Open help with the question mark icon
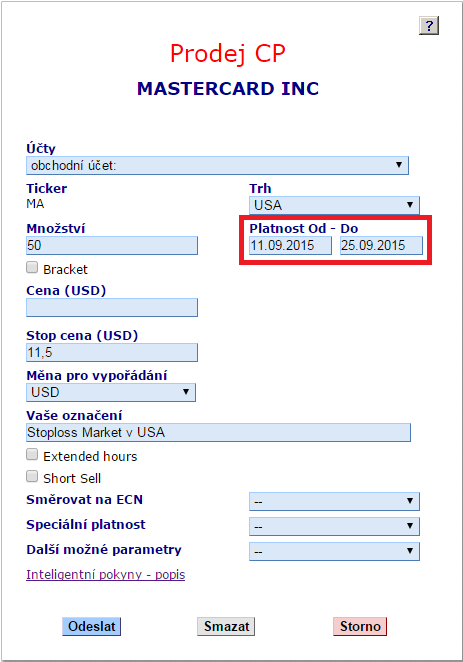The image size is (463, 662). tap(429, 26)
